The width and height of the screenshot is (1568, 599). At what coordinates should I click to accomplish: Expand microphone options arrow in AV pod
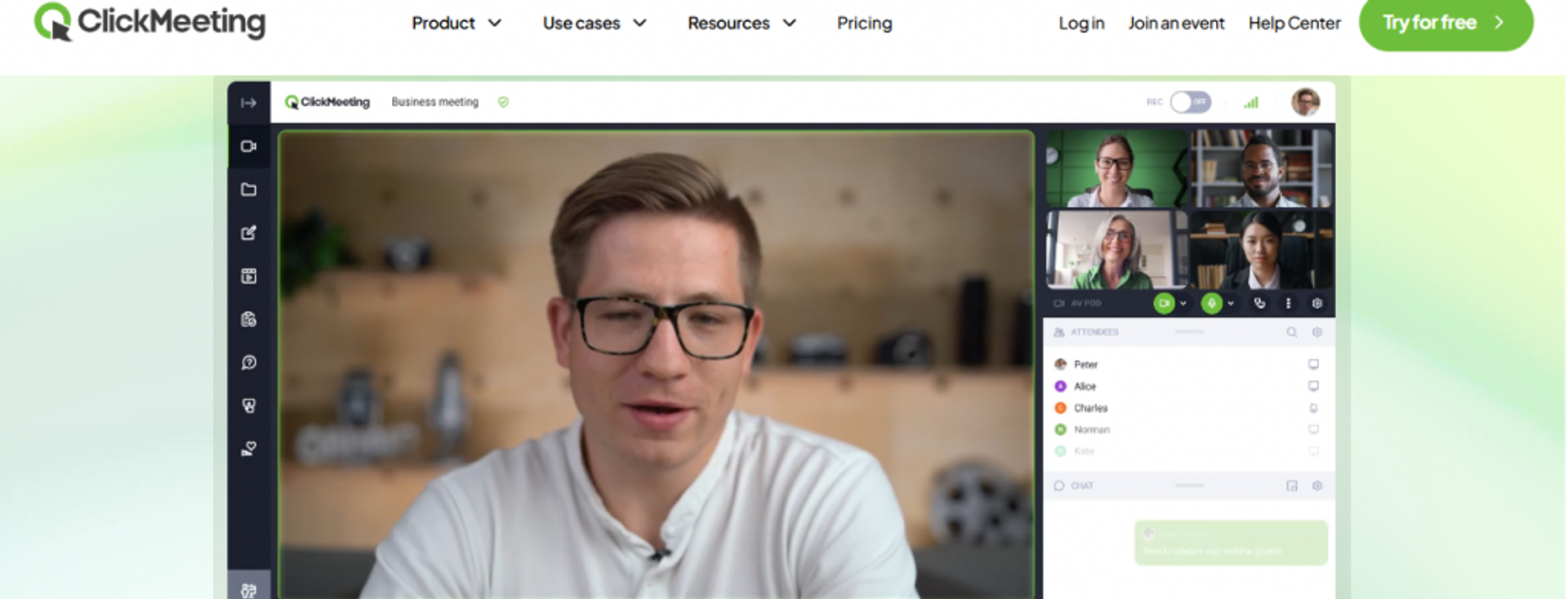tap(1231, 303)
